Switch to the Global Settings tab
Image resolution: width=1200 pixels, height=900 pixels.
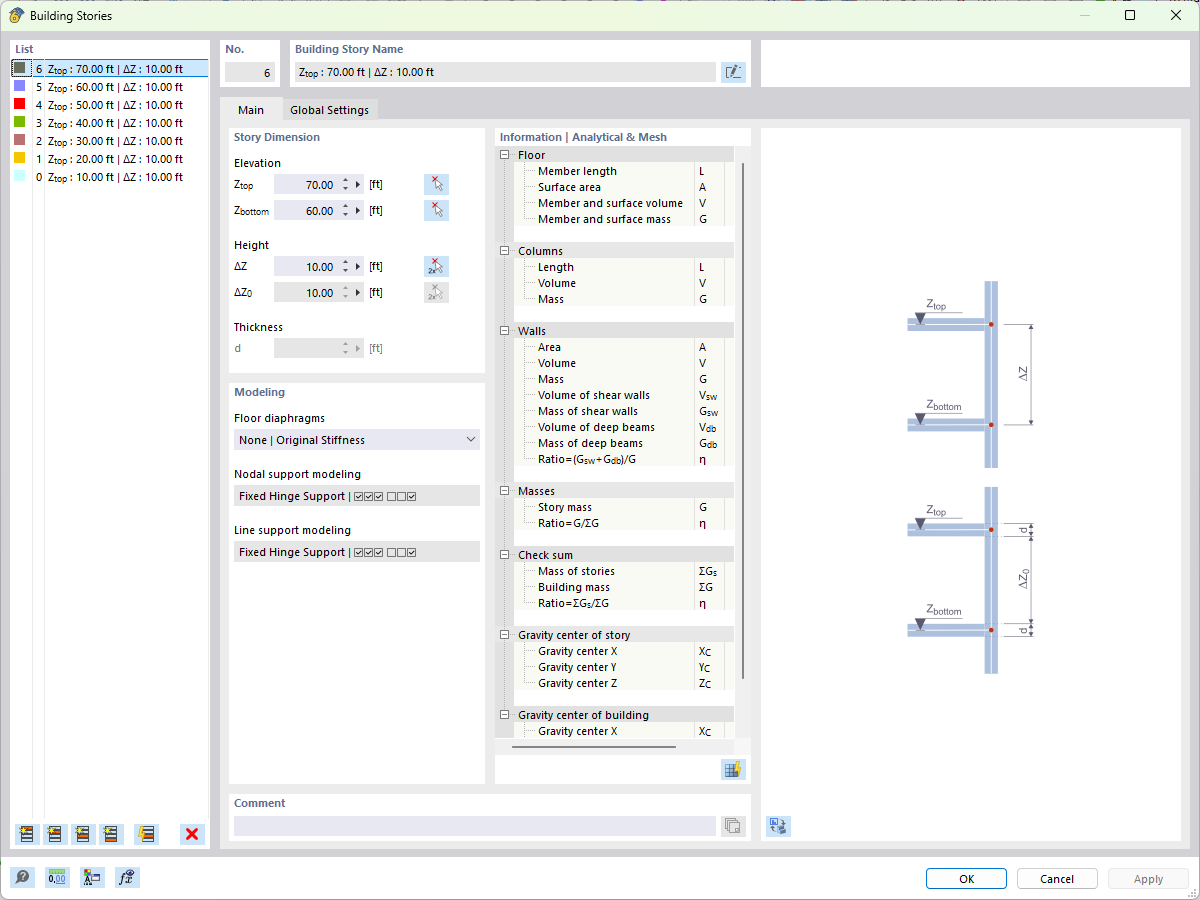[329, 110]
